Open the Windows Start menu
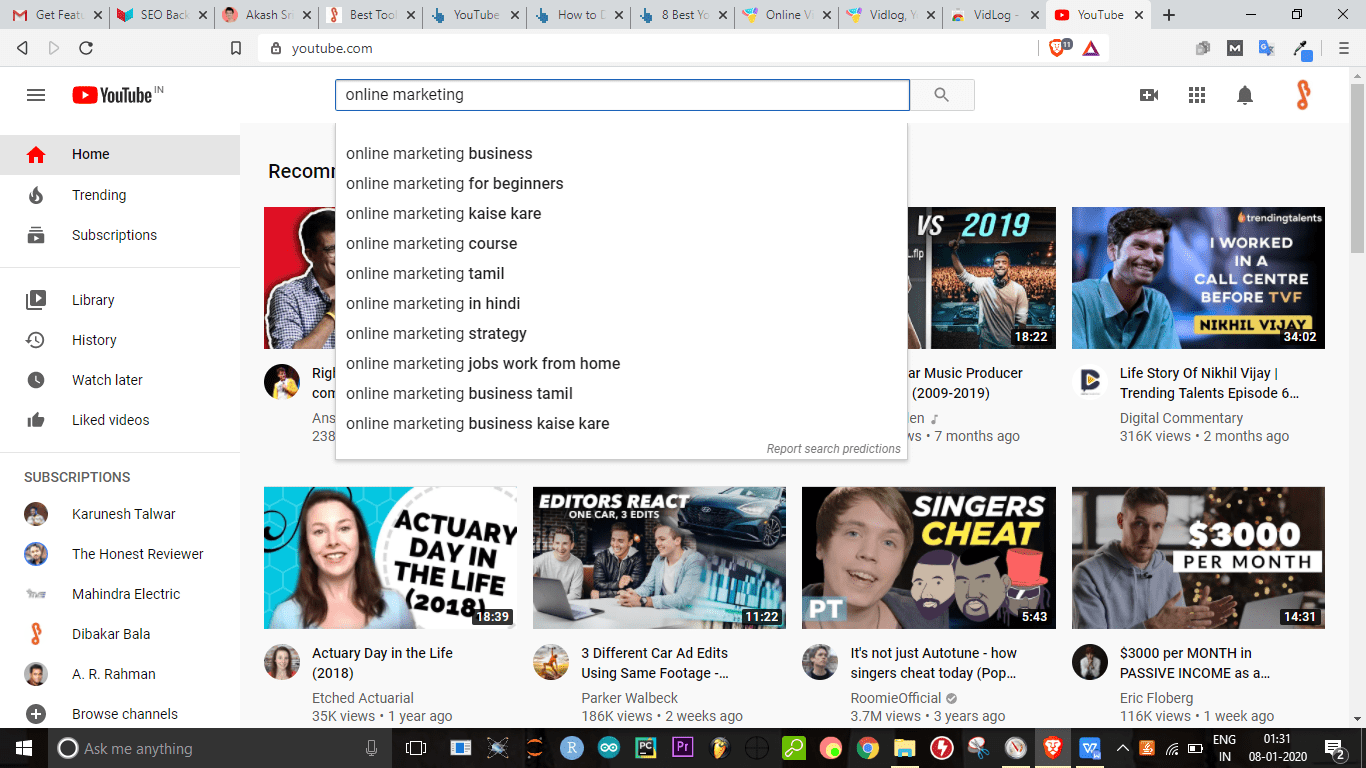Screen dimensions: 1366x768 coord(23,748)
